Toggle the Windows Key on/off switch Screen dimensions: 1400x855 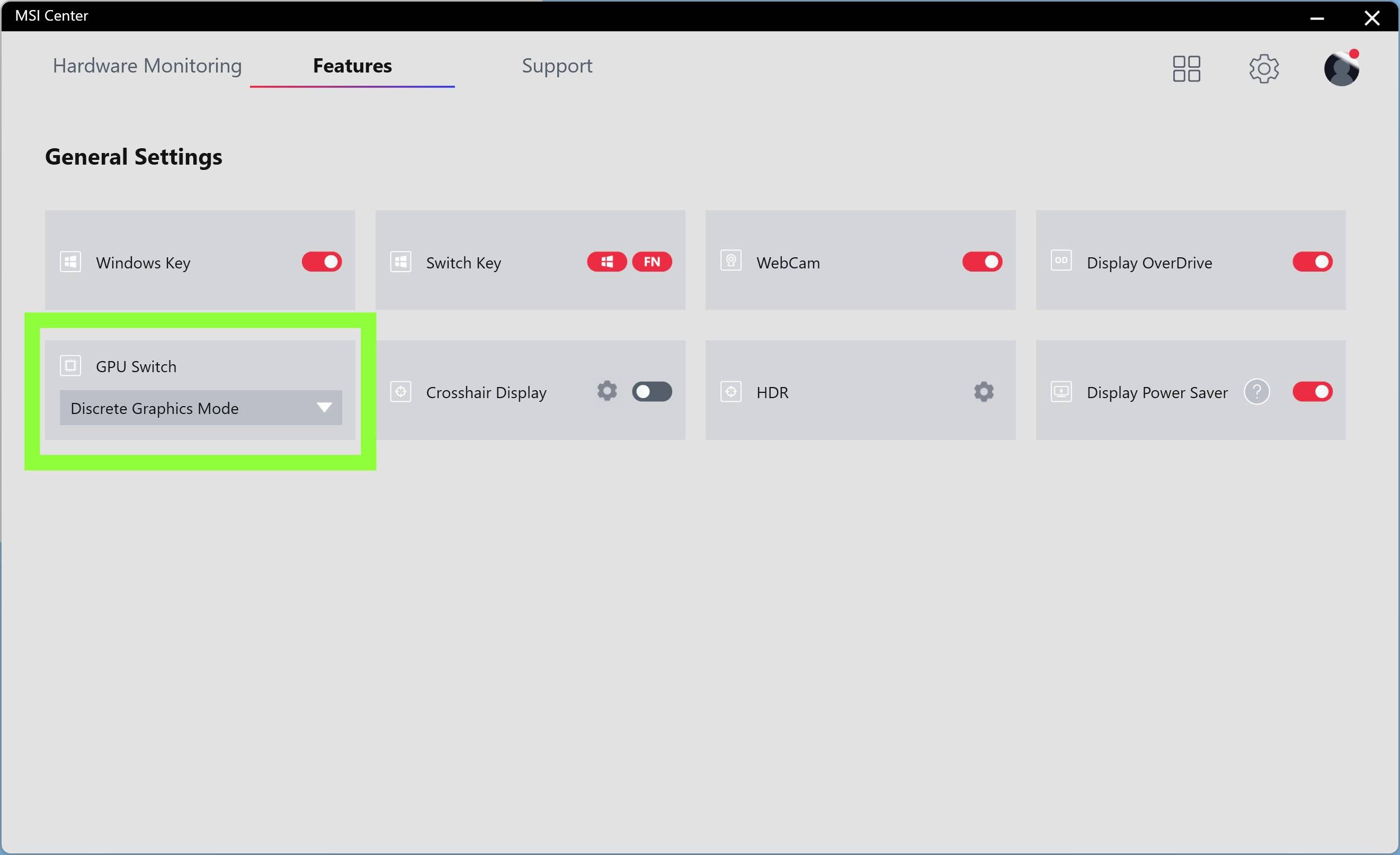321,262
